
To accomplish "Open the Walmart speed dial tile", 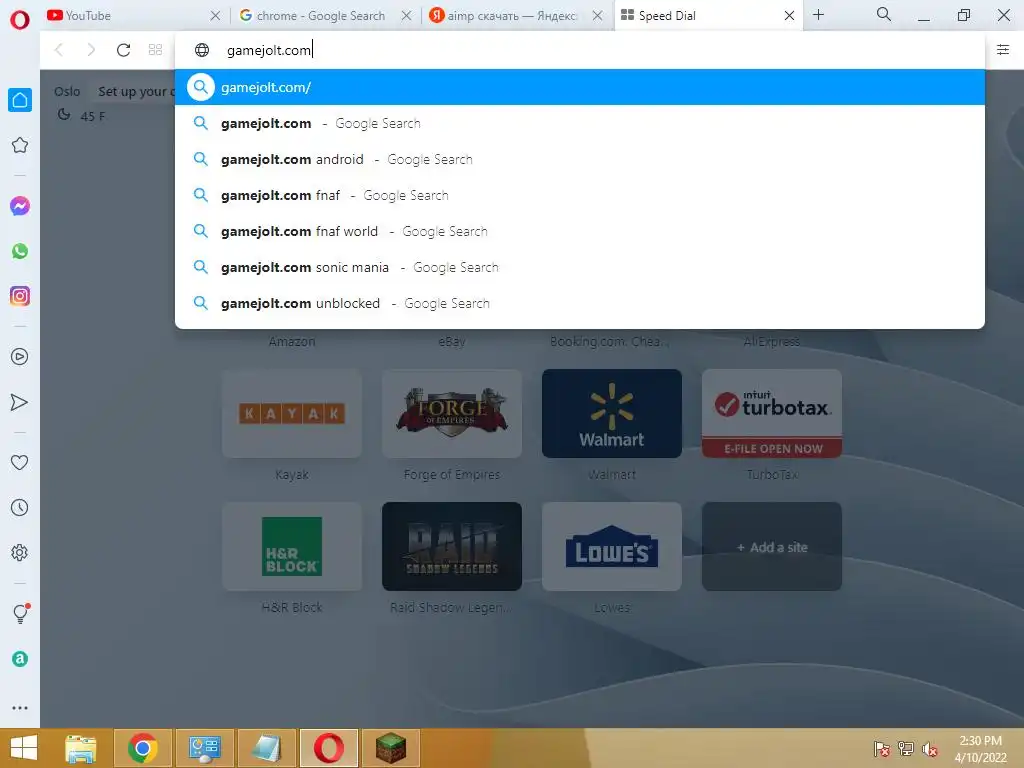I will 612,413.
